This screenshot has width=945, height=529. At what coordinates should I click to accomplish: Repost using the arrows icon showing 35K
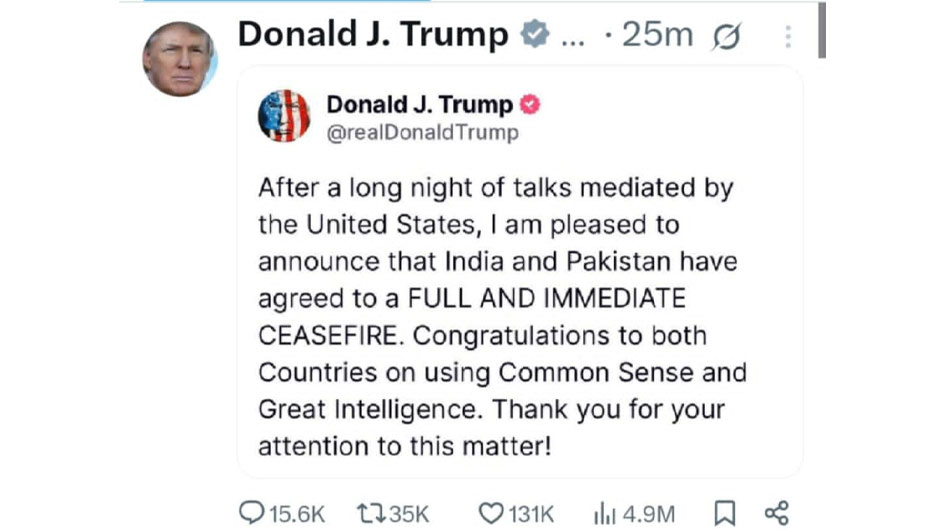pos(372,514)
